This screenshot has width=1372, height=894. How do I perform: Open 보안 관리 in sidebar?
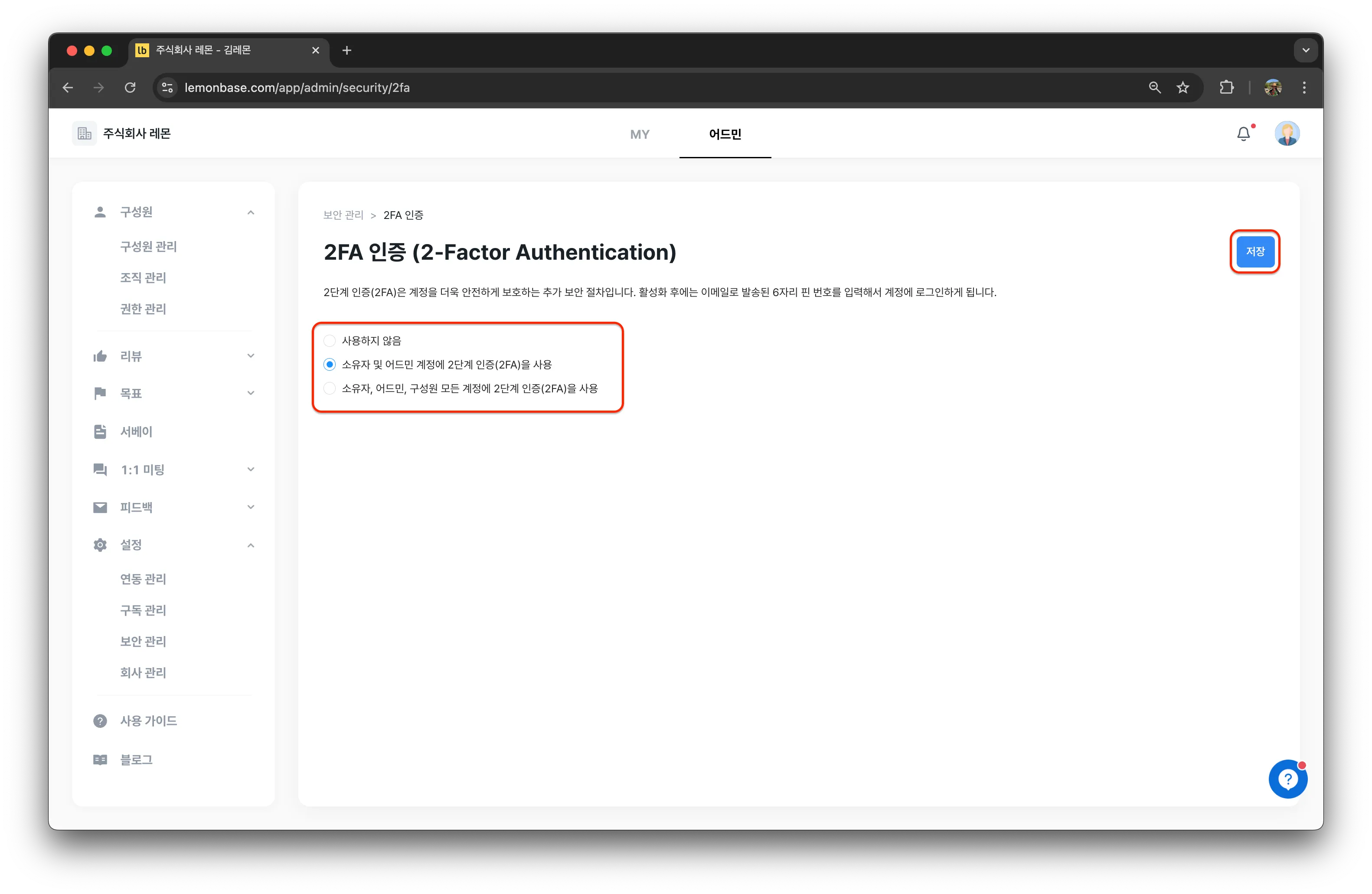tap(143, 641)
